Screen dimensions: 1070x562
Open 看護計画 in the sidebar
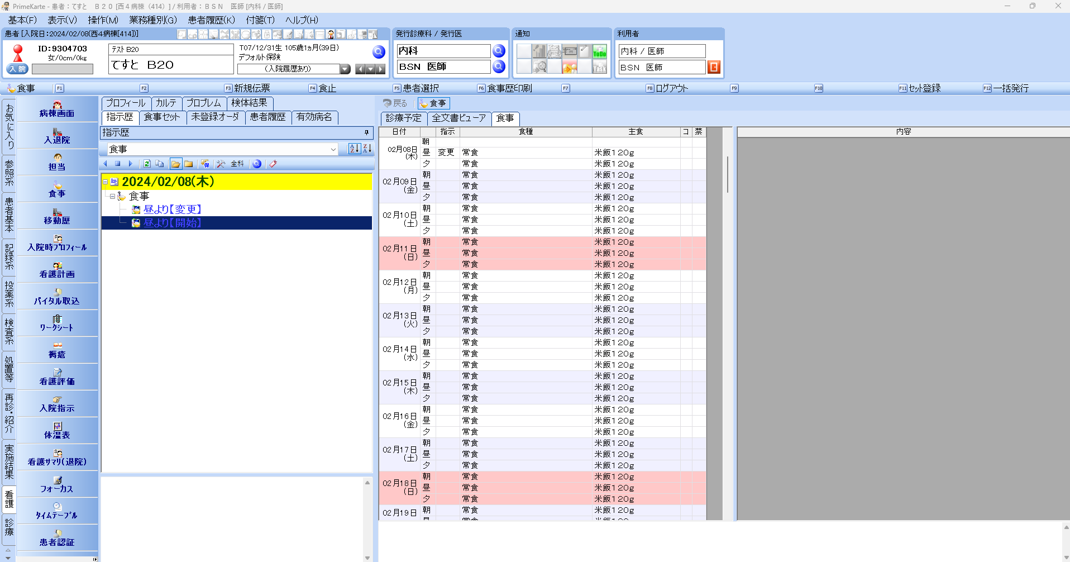57,270
